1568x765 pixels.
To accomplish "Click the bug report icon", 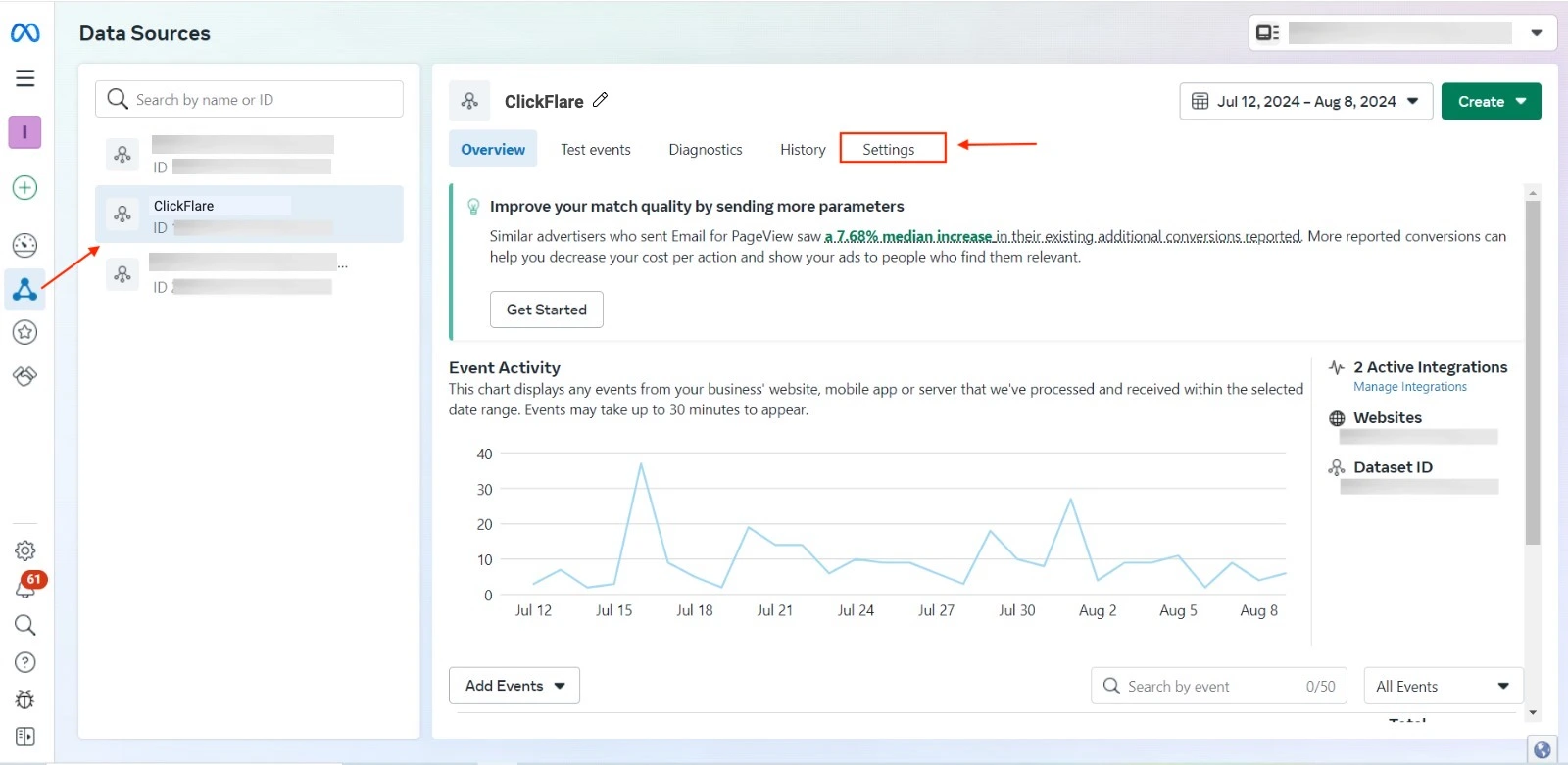I will [25, 699].
